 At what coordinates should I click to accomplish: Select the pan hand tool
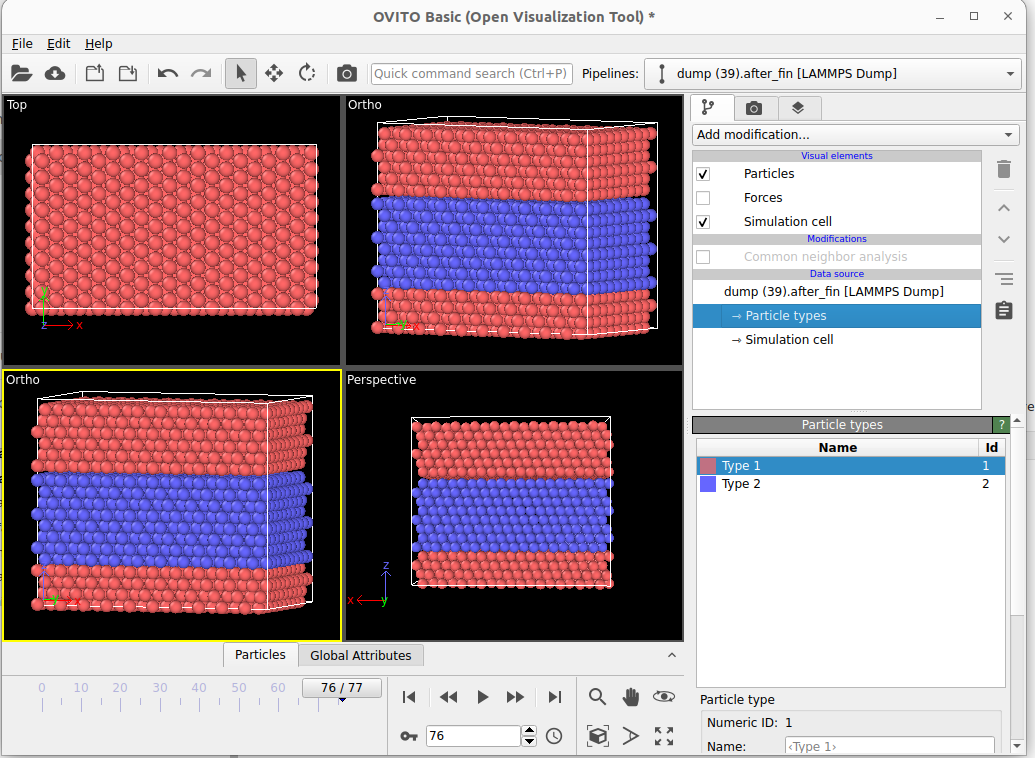click(x=630, y=697)
